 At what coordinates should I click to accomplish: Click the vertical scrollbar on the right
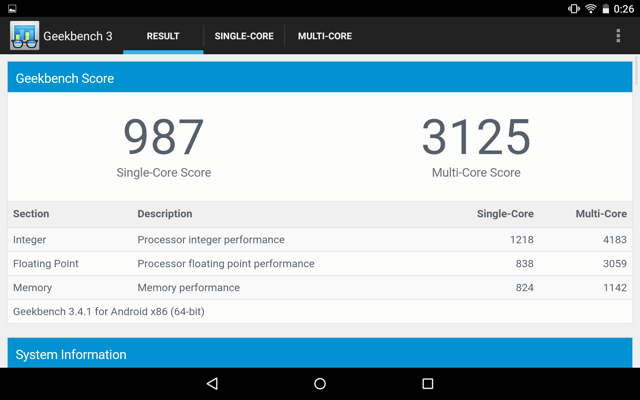coord(636,69)
